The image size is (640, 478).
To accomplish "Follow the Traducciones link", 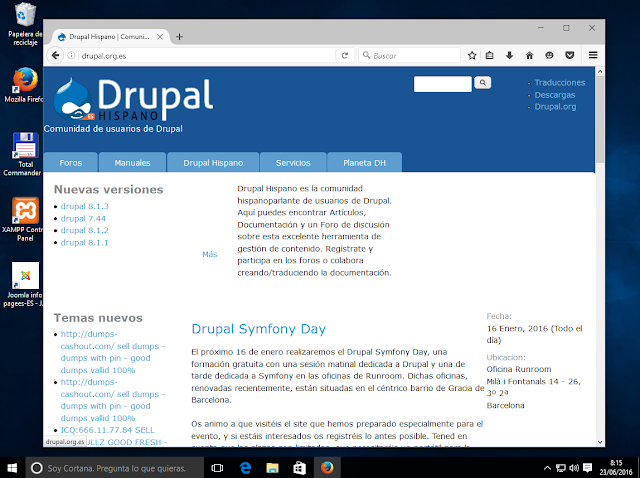I will click(560, 83).
